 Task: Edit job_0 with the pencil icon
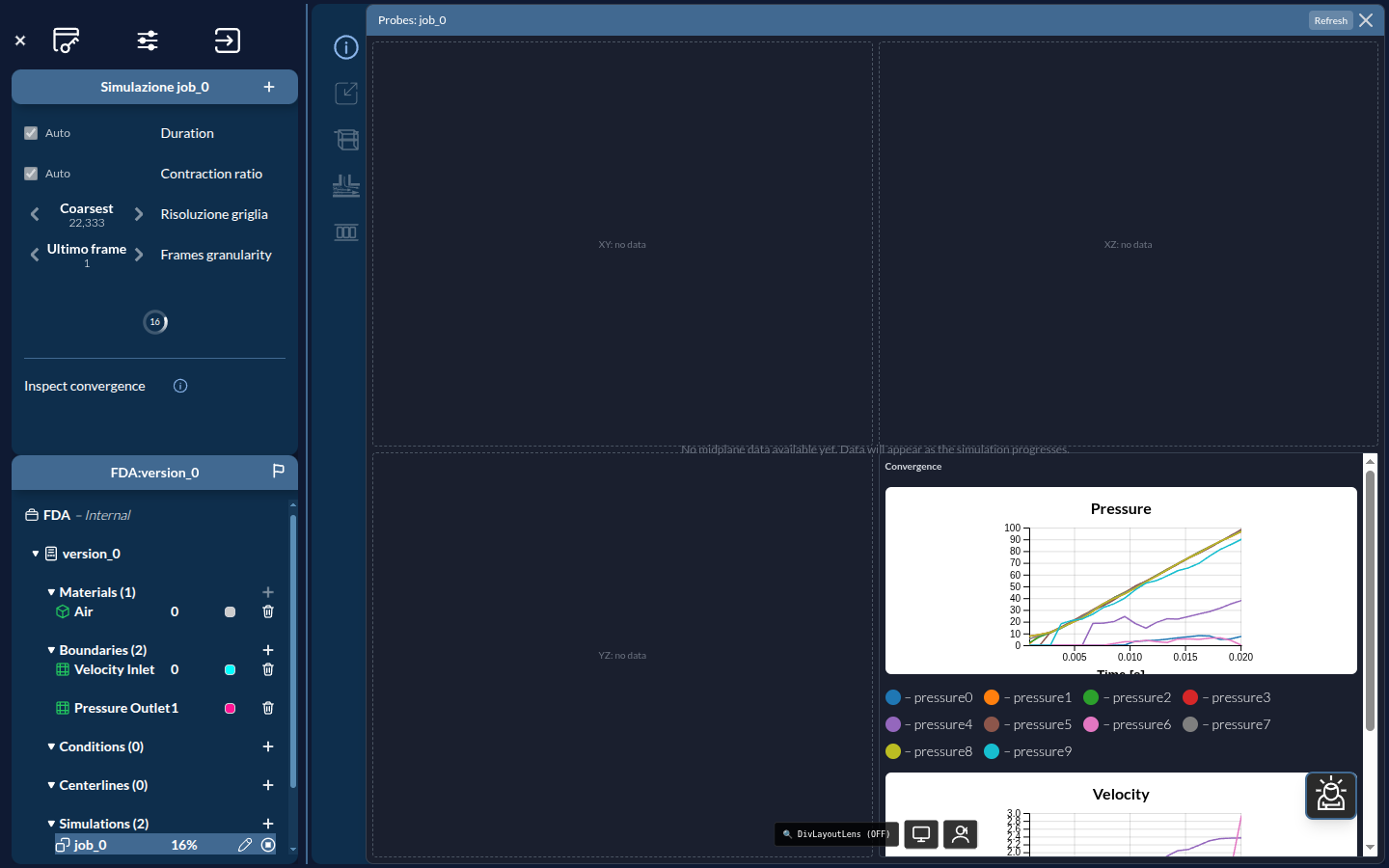tap(245, 845)
